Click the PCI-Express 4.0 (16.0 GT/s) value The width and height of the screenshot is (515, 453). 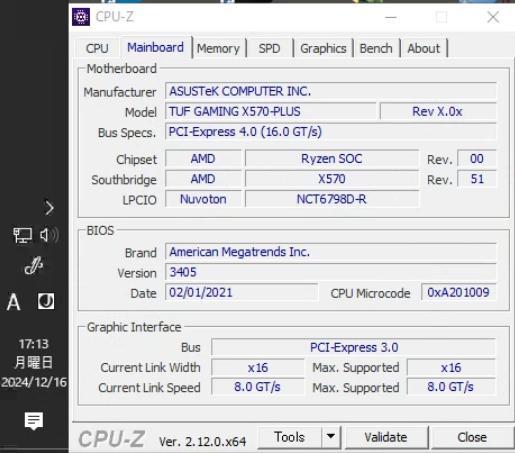pyautogui.click(x=331, y=132)
